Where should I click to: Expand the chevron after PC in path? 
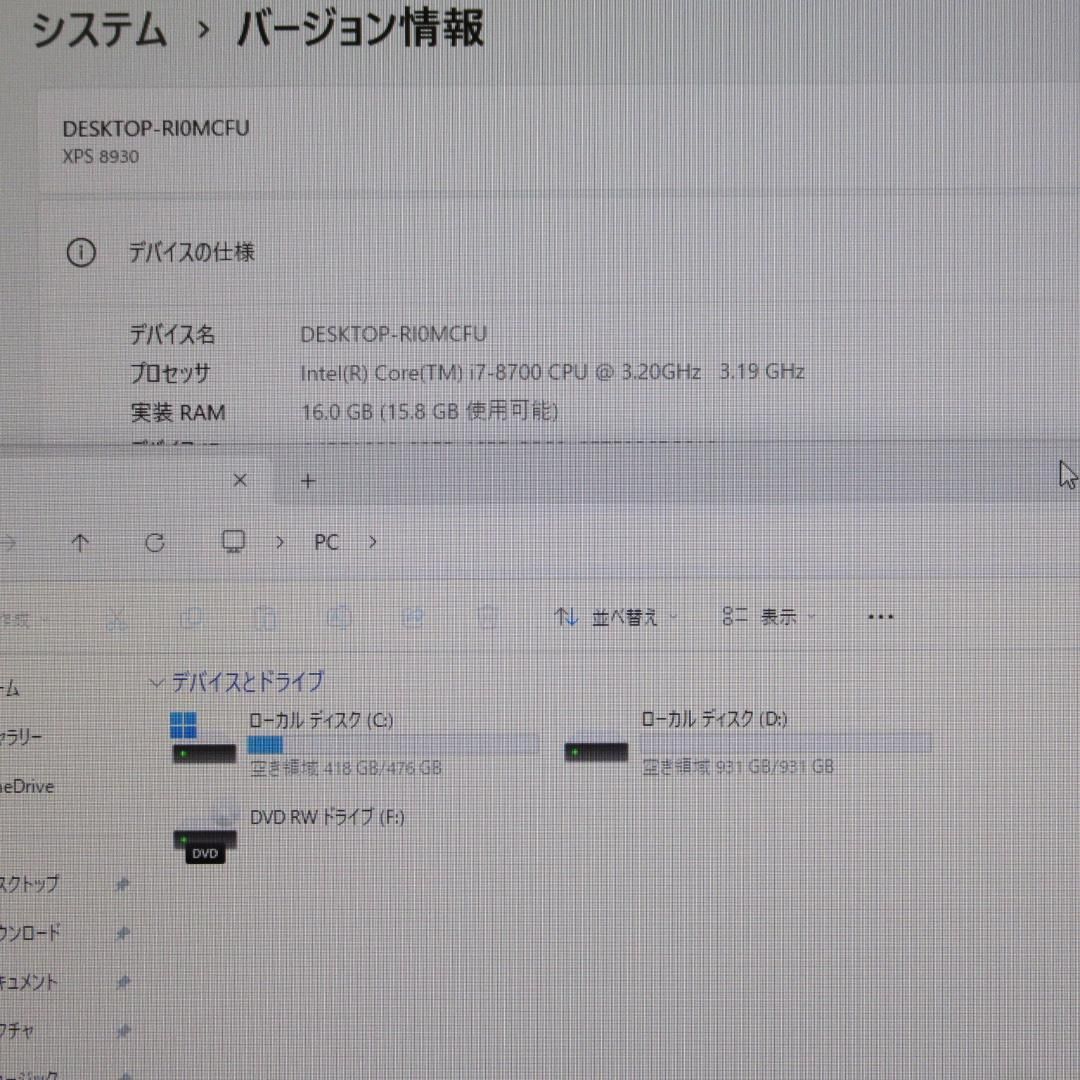coord(373,542)
